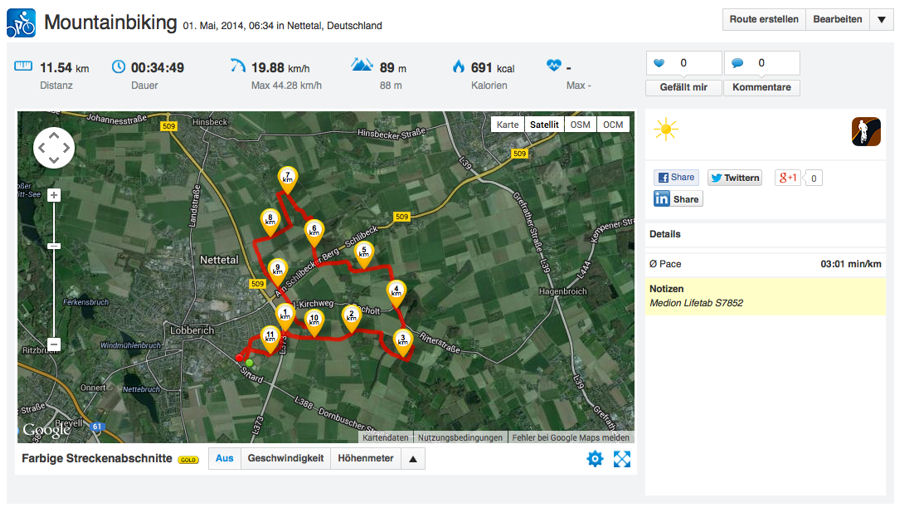900x513 pixels.
Task: Click the Details heading
Action: (665, 234)
